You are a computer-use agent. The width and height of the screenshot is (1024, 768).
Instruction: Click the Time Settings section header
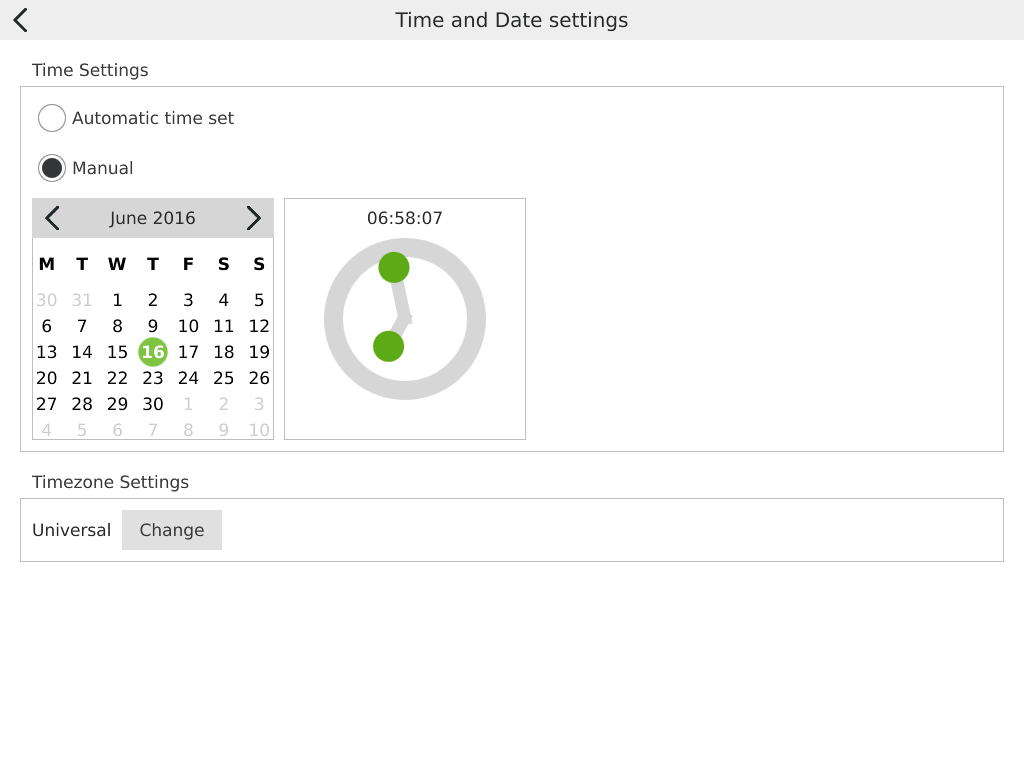tap(90, 70)
